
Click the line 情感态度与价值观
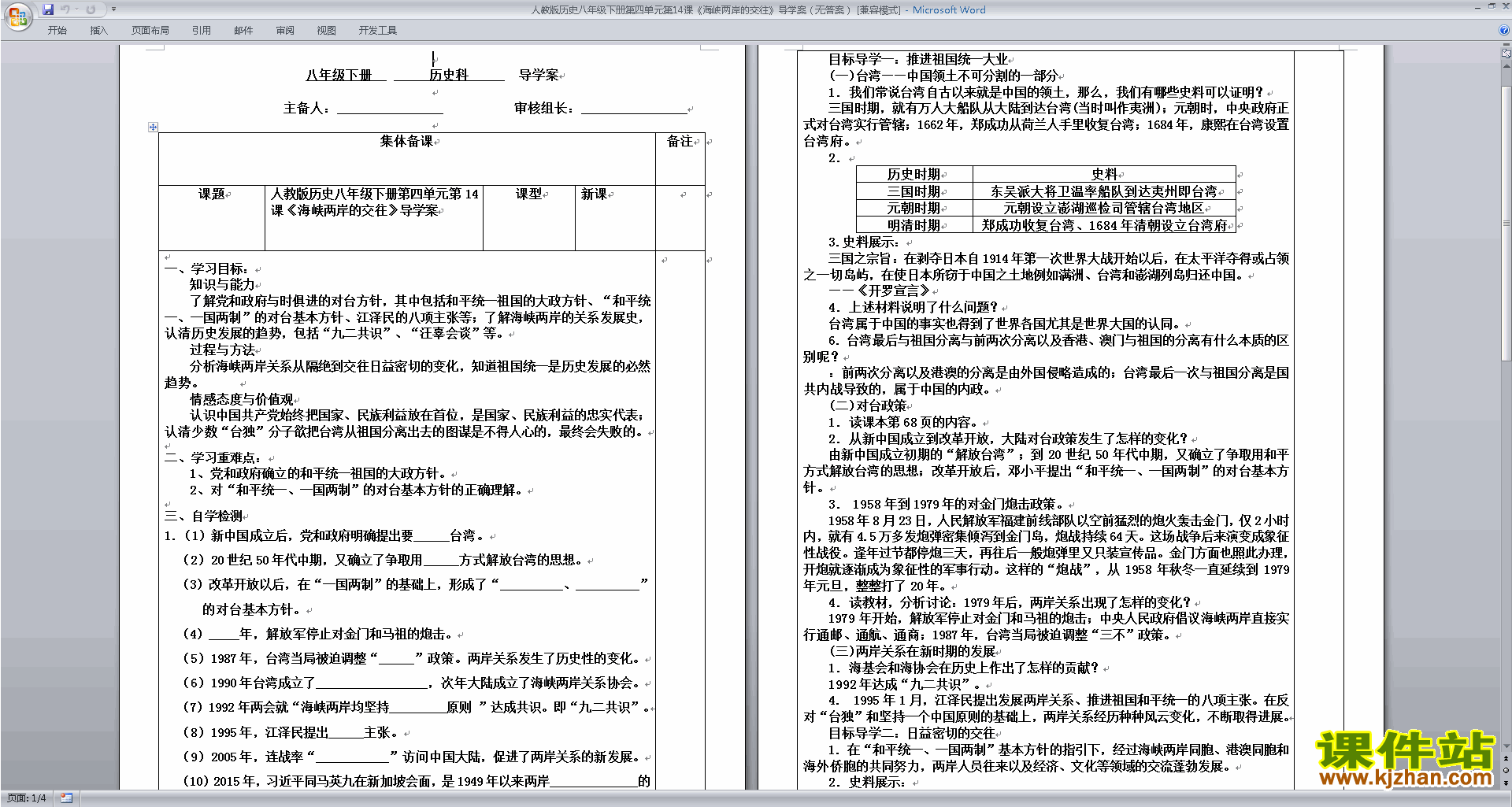pos(242,399)
